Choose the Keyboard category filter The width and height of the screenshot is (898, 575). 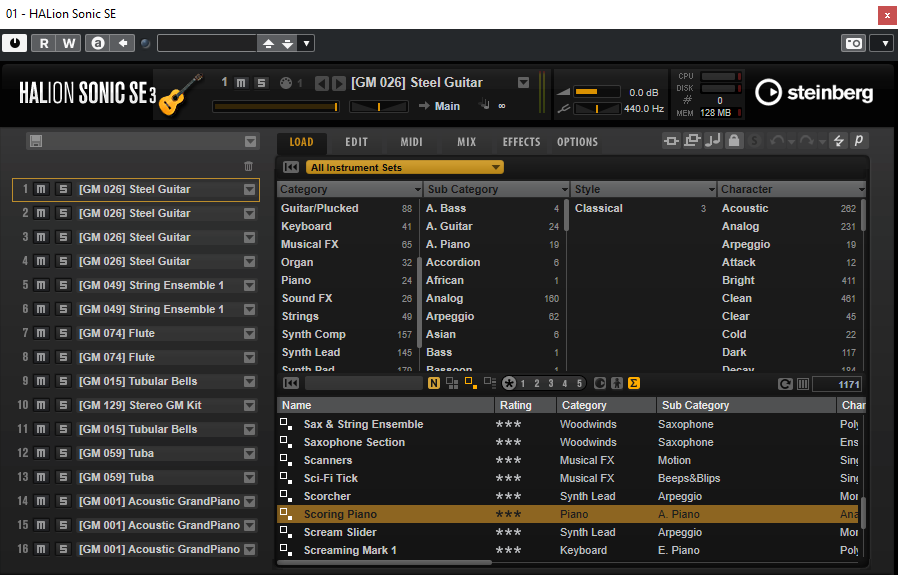pos(306,226)
